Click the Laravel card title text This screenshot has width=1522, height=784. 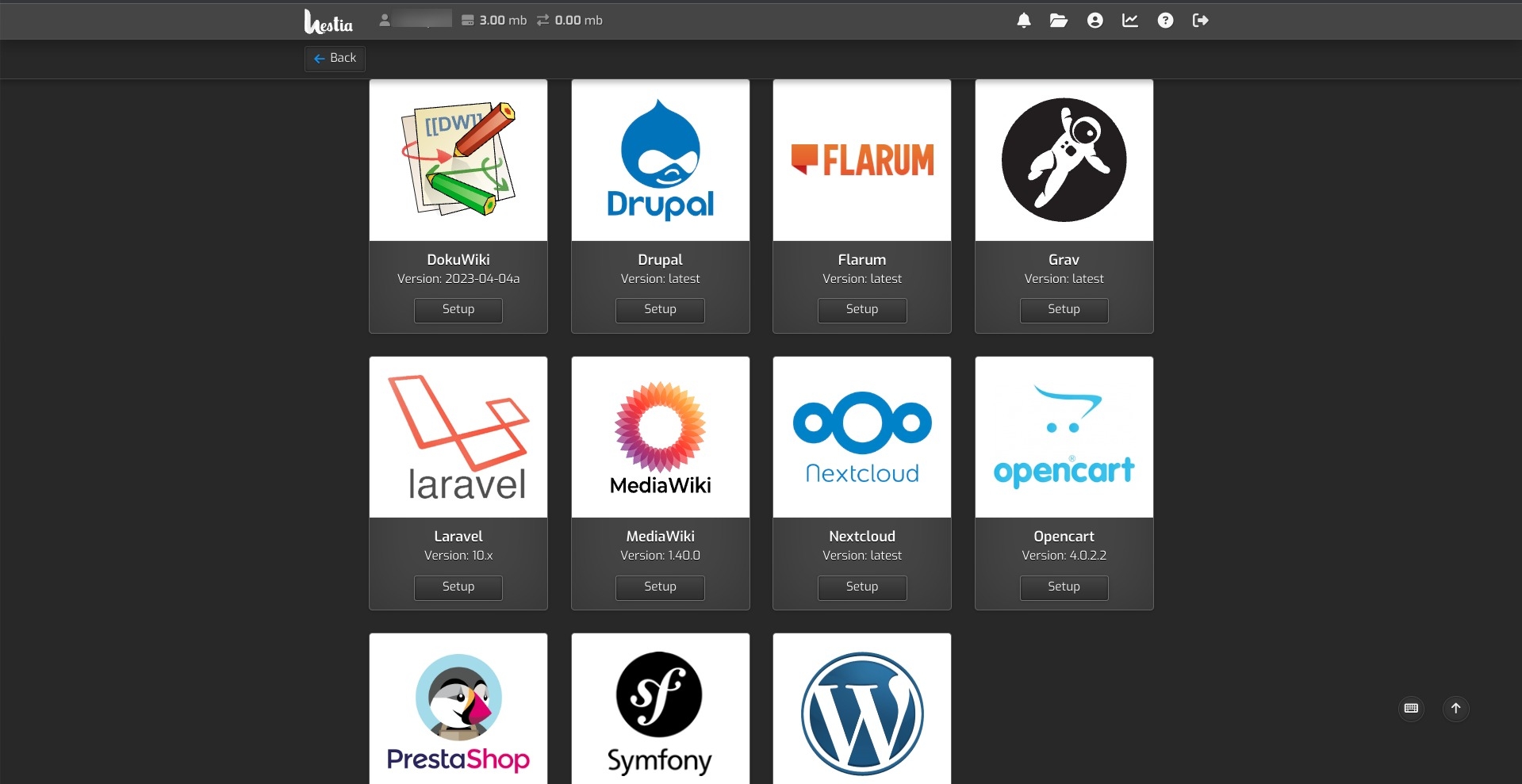tap(458, 537)
